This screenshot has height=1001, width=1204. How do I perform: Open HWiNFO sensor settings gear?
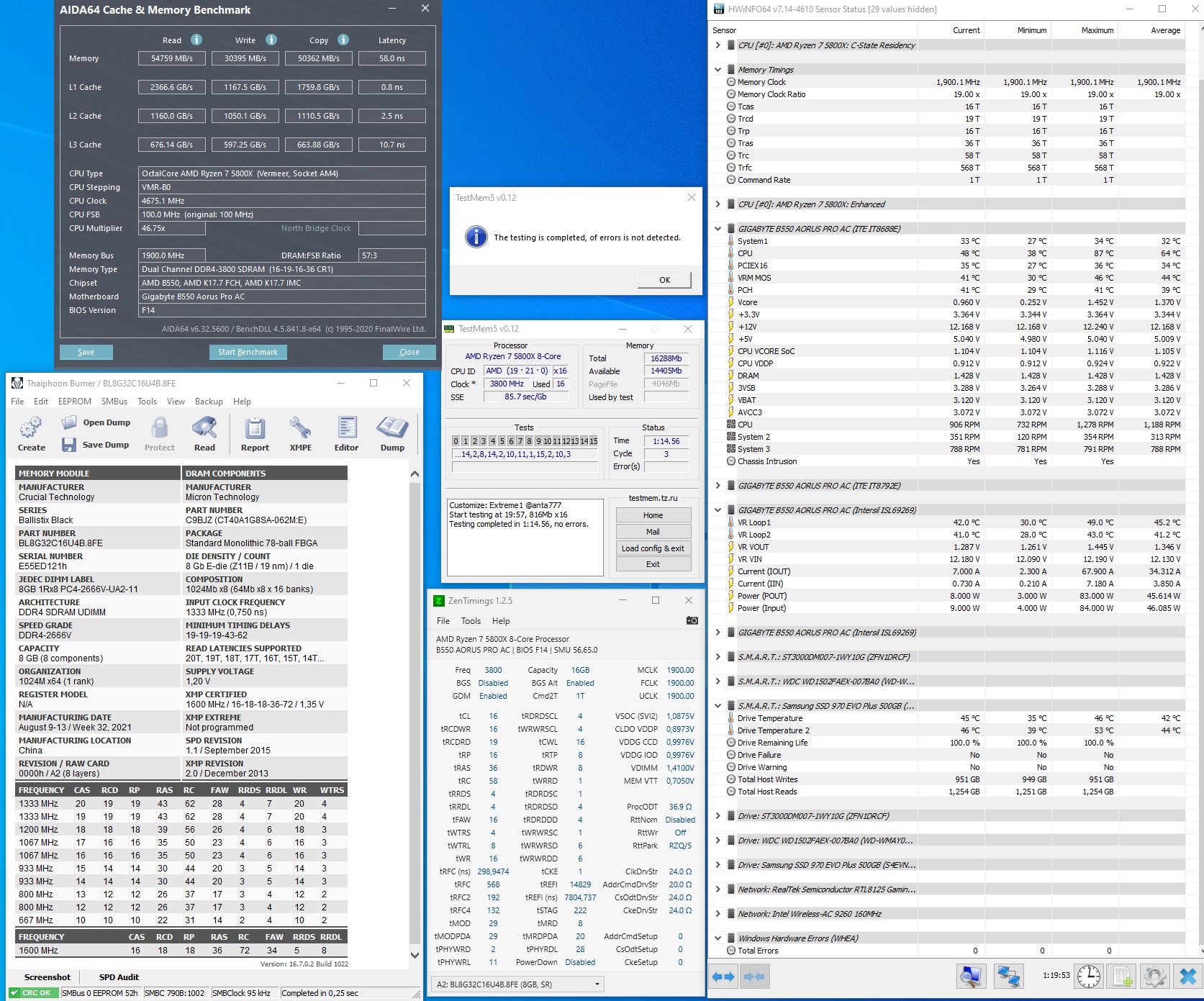(1155, 976)
